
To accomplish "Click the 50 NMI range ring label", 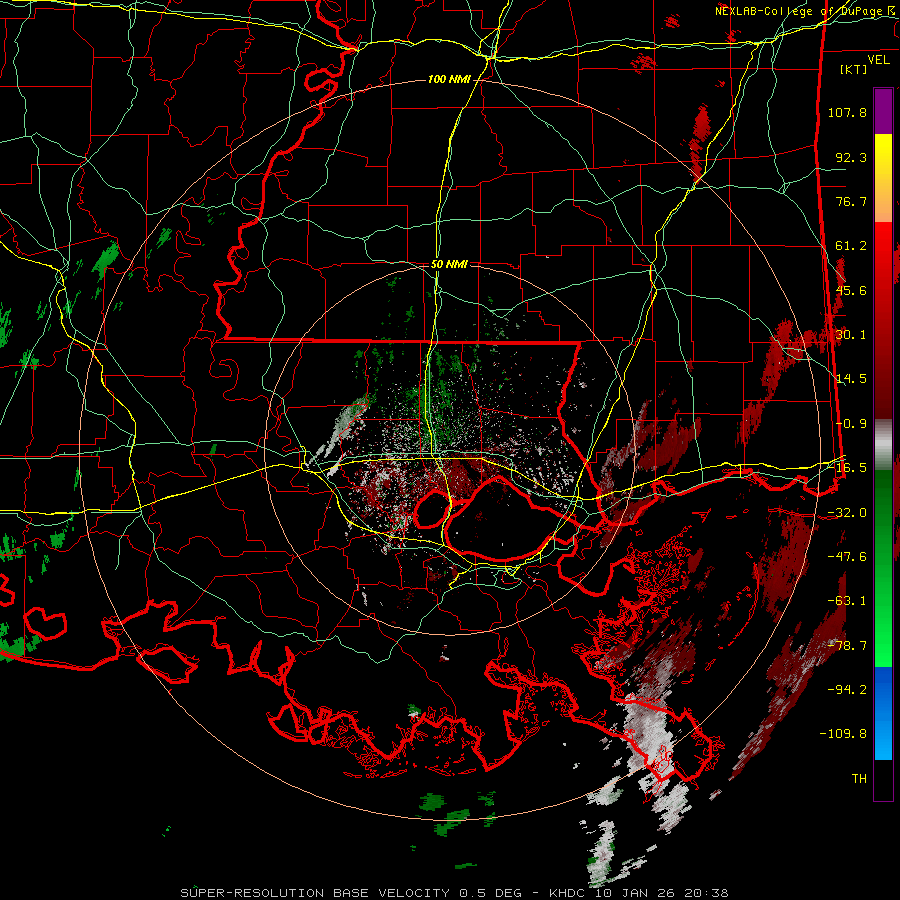I will (449, 264).
